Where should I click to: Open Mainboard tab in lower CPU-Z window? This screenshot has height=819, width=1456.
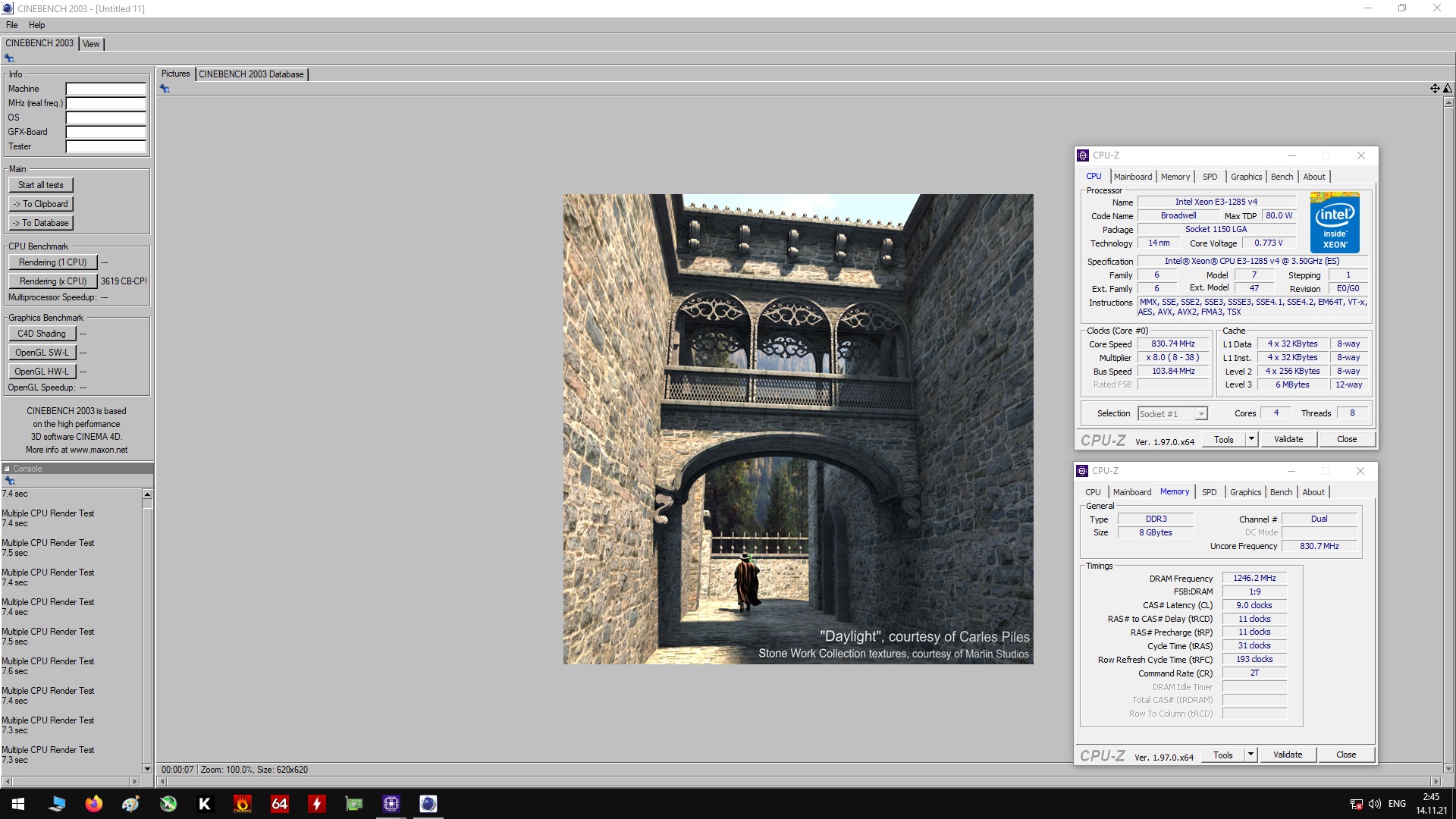[x=1132, y=492]
